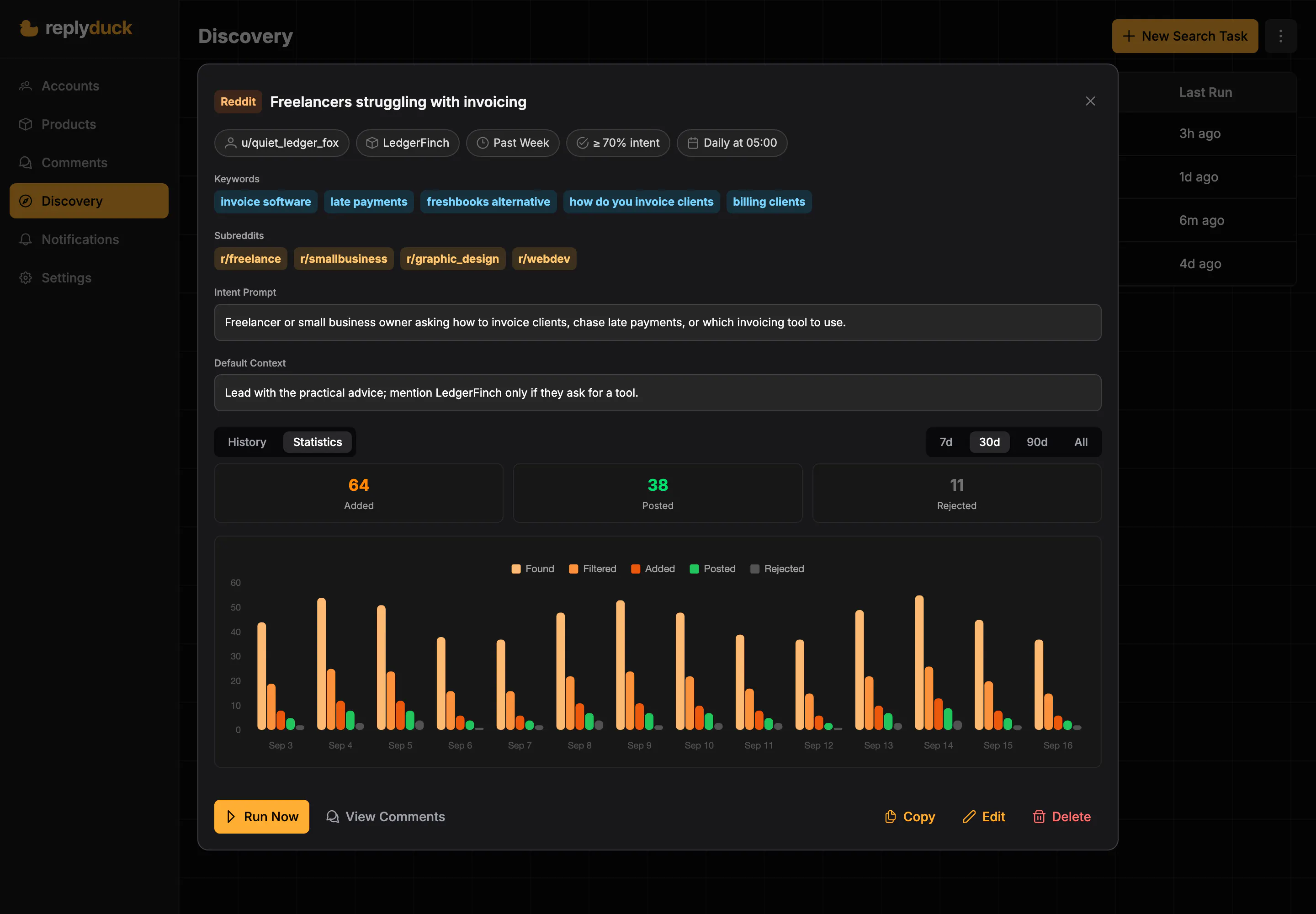The width and height of the screenshot is (1316, 914).
Task: Click the 'billing clients' keyword tag
Action: click(x=769, y=202)
